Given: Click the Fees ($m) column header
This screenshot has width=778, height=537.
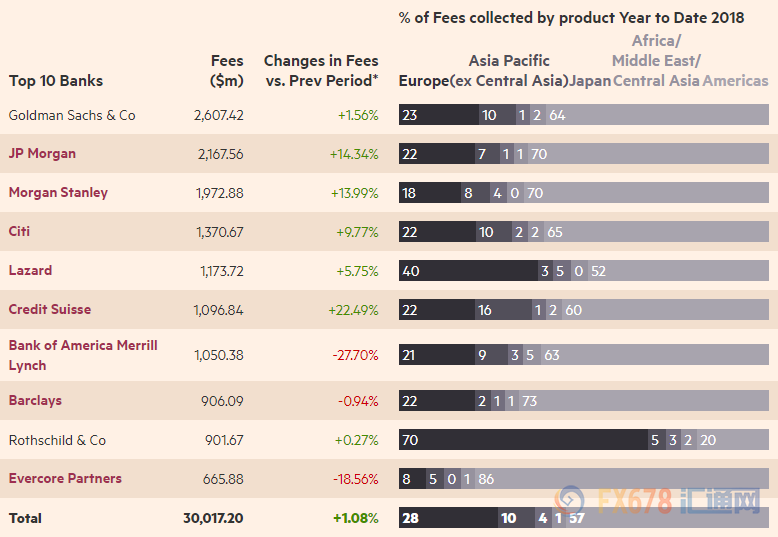Looking at the screenshot, I should point(227,70).
